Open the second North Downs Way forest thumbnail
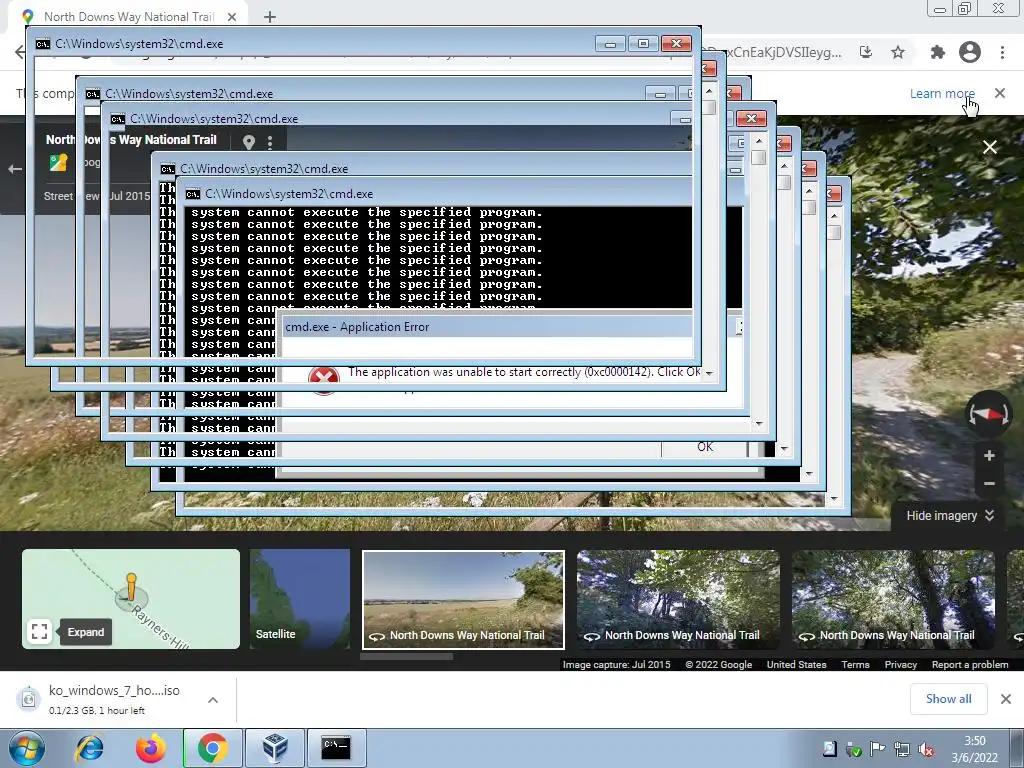The width and height of the screenshot is (1024, 768). coord(679,599)
